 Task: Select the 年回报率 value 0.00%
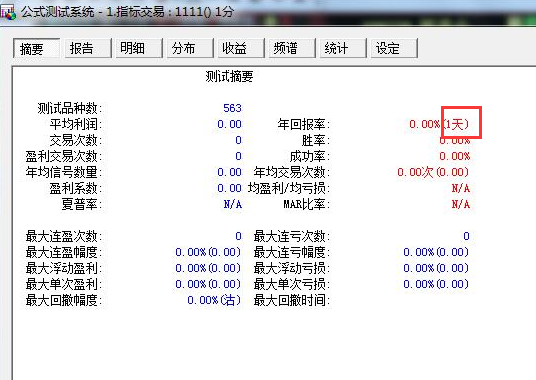point(425,124)
